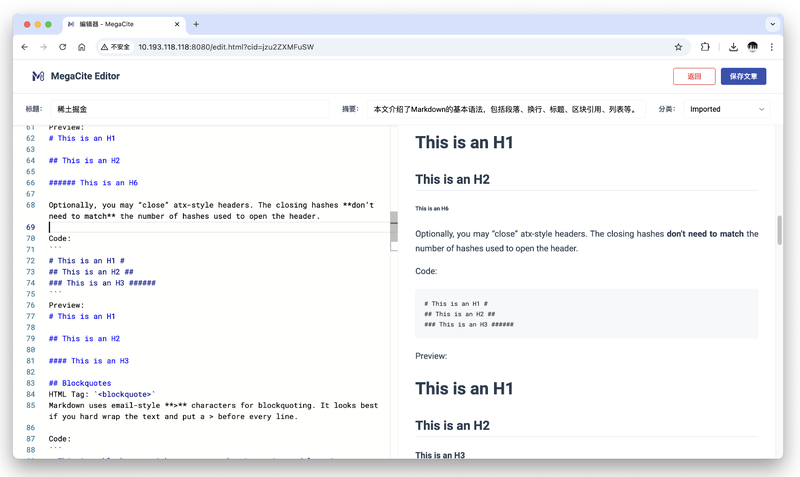Open the 分类 Imported category dropdown
The width and height of the screenshot is (800, 477).
coord(727,109)
